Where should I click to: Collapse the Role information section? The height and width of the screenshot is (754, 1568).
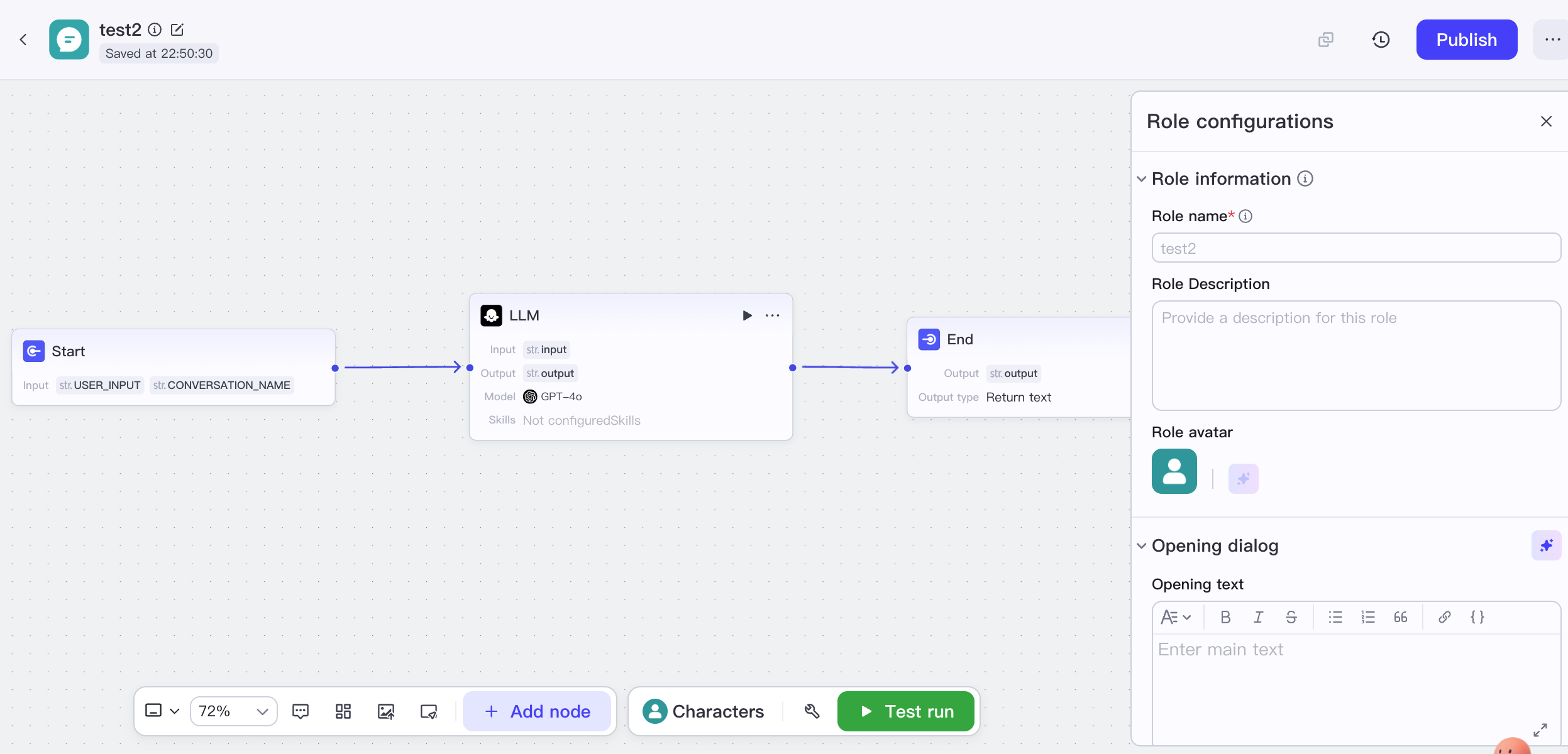tap(1142, 179)
